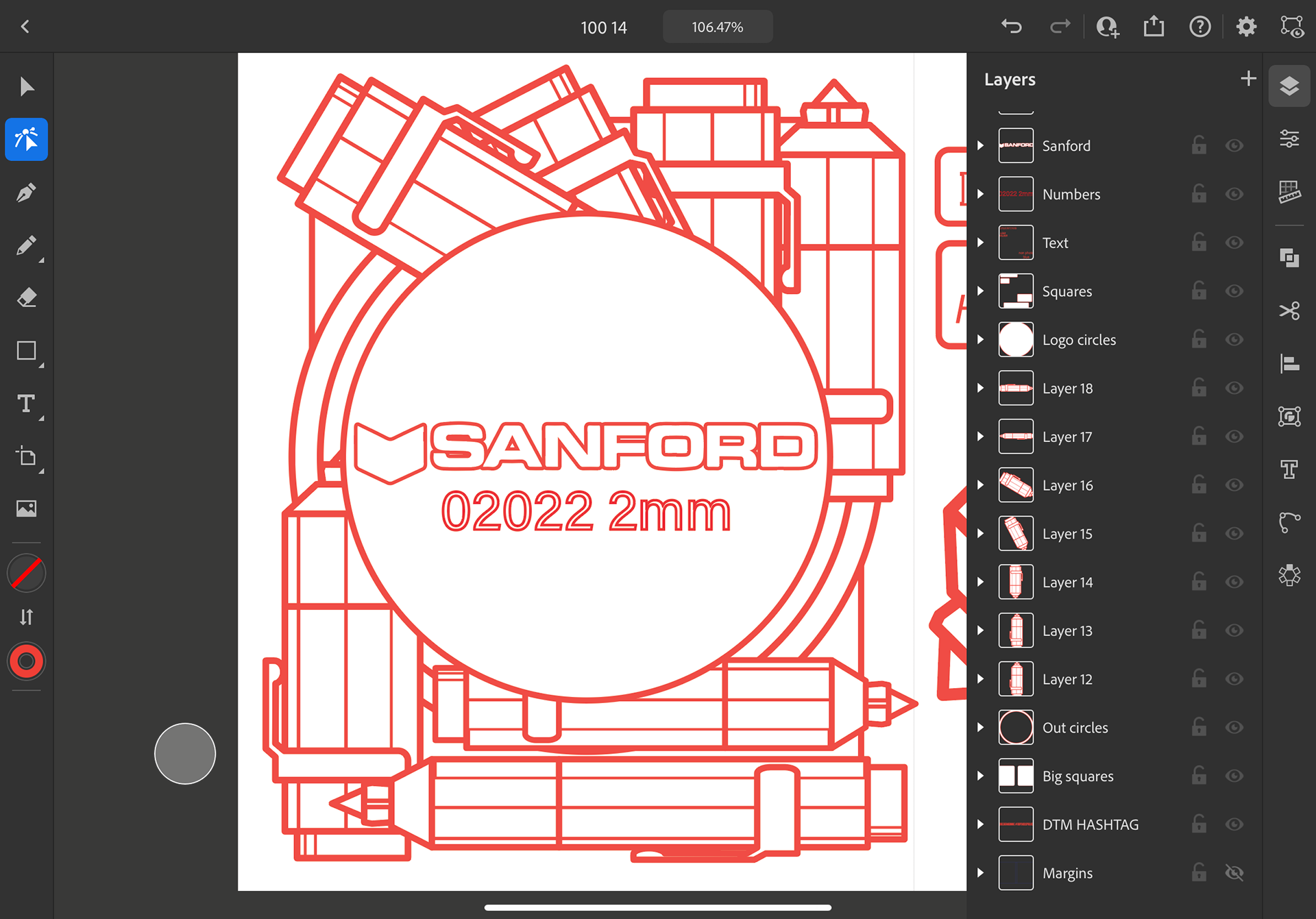The height and width of the screenshot is (919, 1316).
Task: Redo the last action
Action: coord(1060,27)
